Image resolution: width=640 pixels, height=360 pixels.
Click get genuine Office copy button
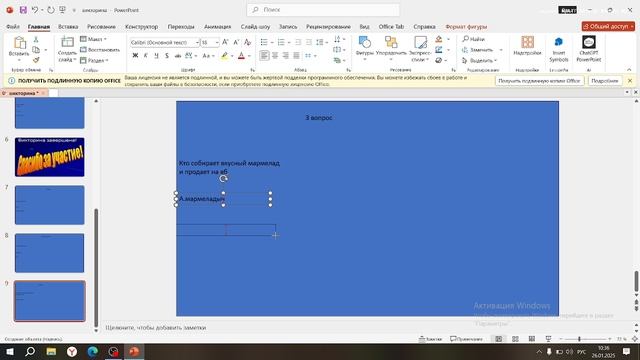(539, 81)
